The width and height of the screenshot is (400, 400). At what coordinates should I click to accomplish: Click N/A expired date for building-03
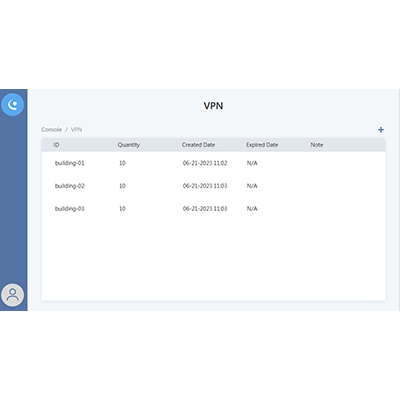pos(252,209)
